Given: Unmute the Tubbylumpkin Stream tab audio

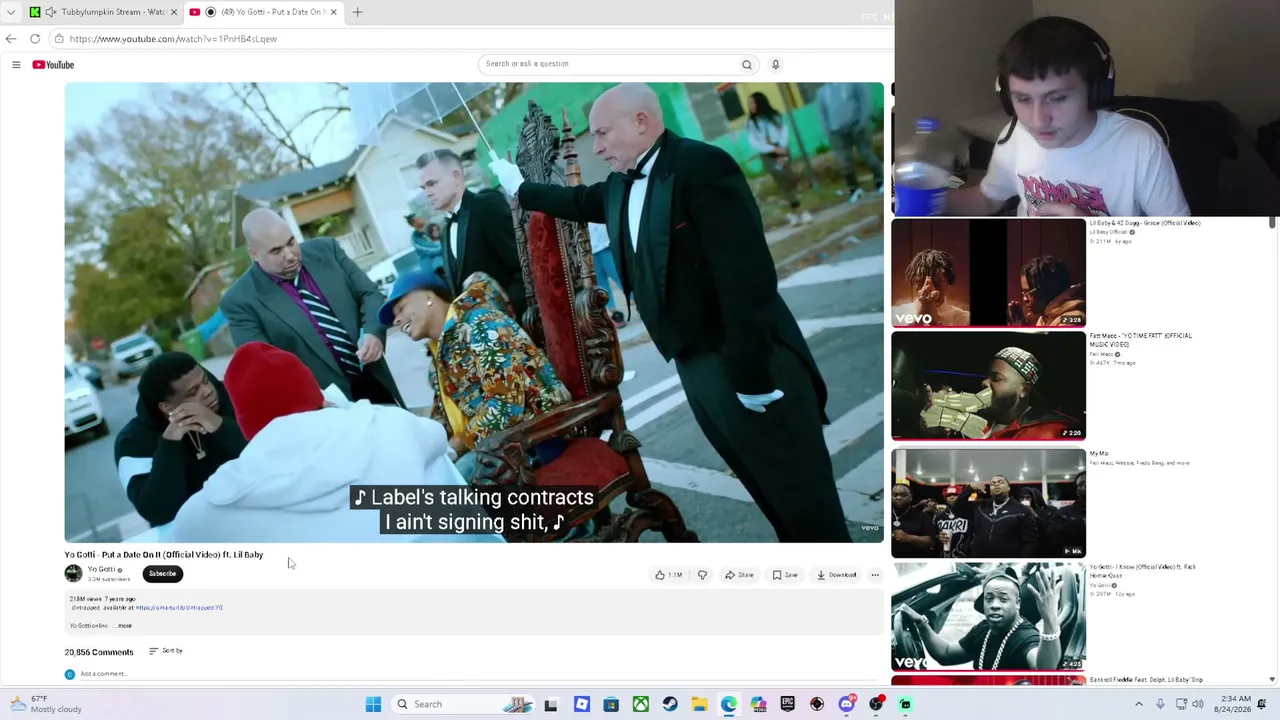Looking at the screenshot, I should (51, 12).
